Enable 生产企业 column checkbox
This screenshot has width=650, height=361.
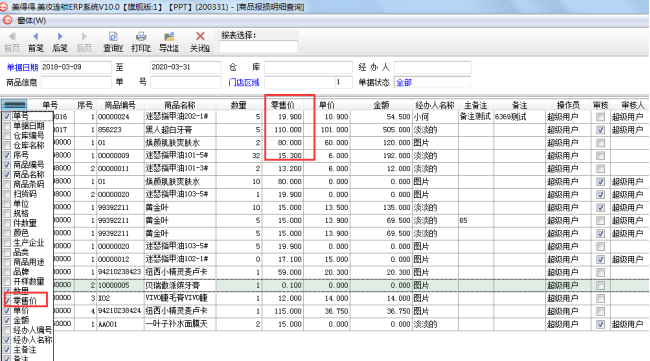tap(7, 242)
